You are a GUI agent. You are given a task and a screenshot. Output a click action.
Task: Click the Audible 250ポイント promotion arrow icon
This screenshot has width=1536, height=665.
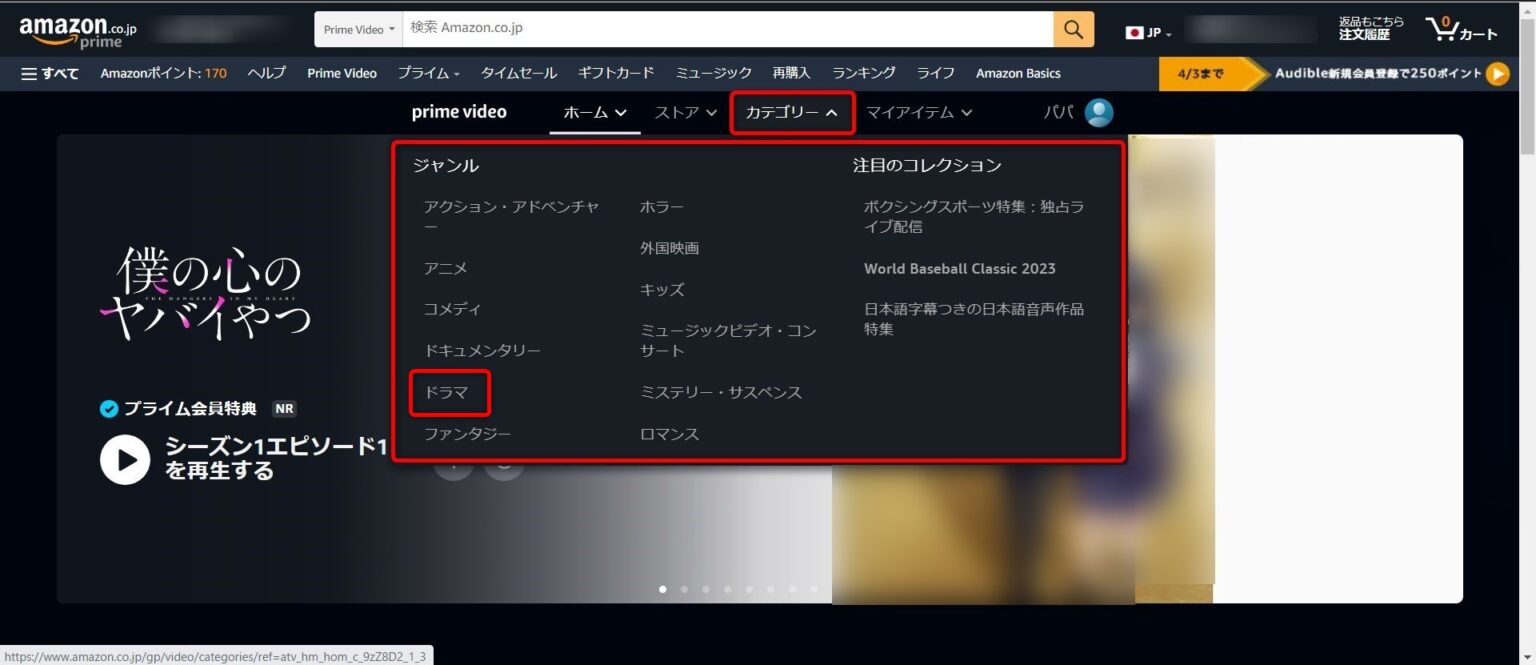[x=1497, y=72]
